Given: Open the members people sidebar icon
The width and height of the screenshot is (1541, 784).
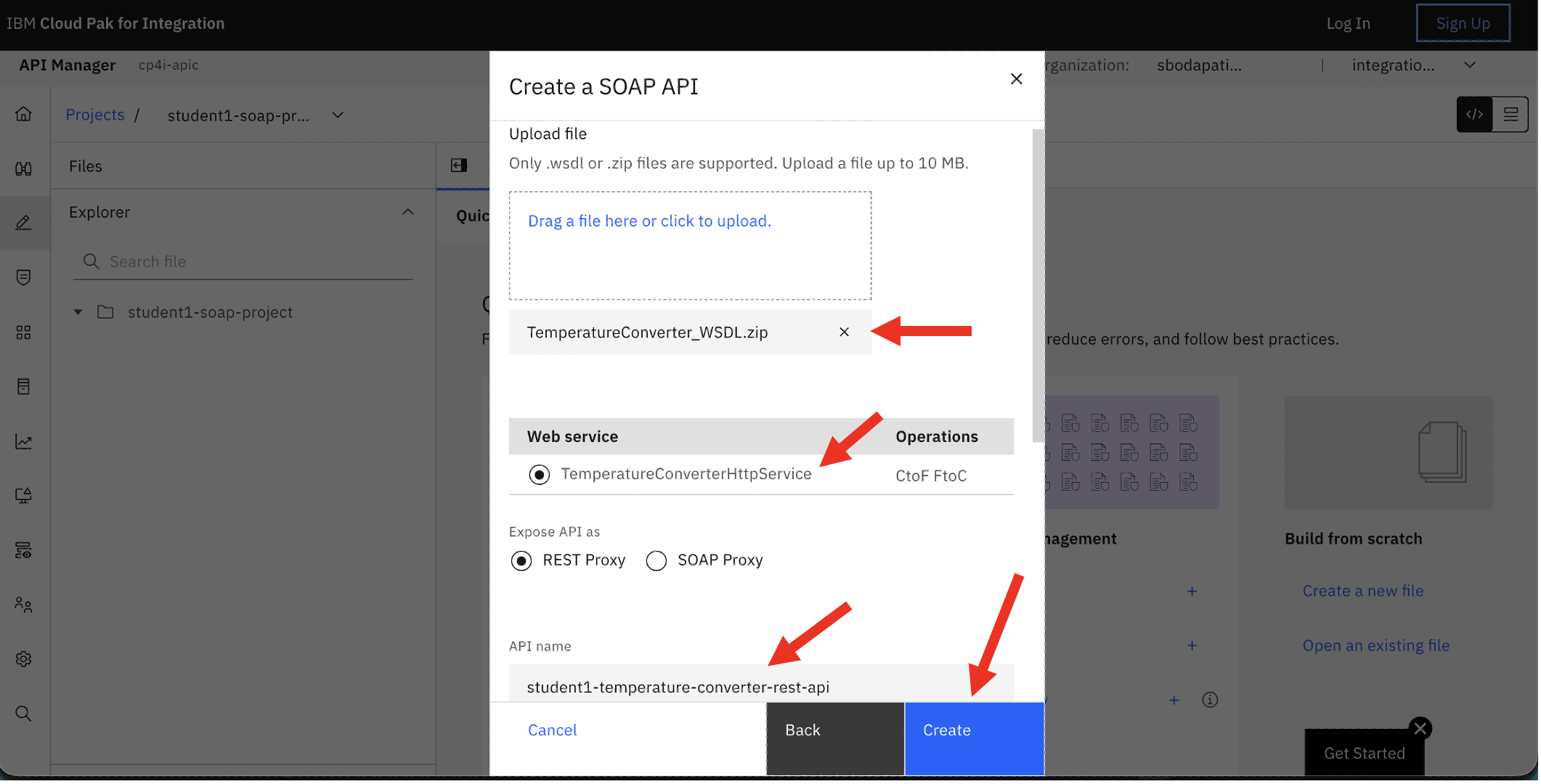Looking at the screenshot, I should 23,605.
